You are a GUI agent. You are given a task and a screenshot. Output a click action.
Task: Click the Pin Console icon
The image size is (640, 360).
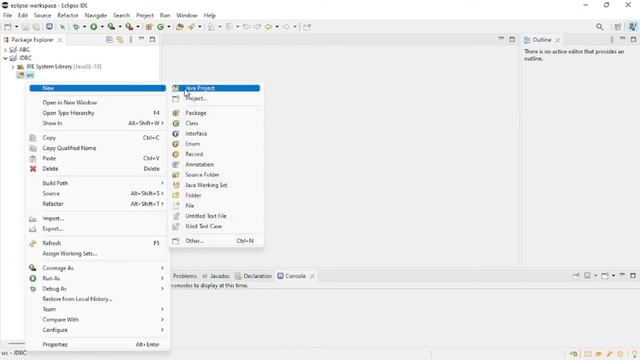(x=576, y=276)
